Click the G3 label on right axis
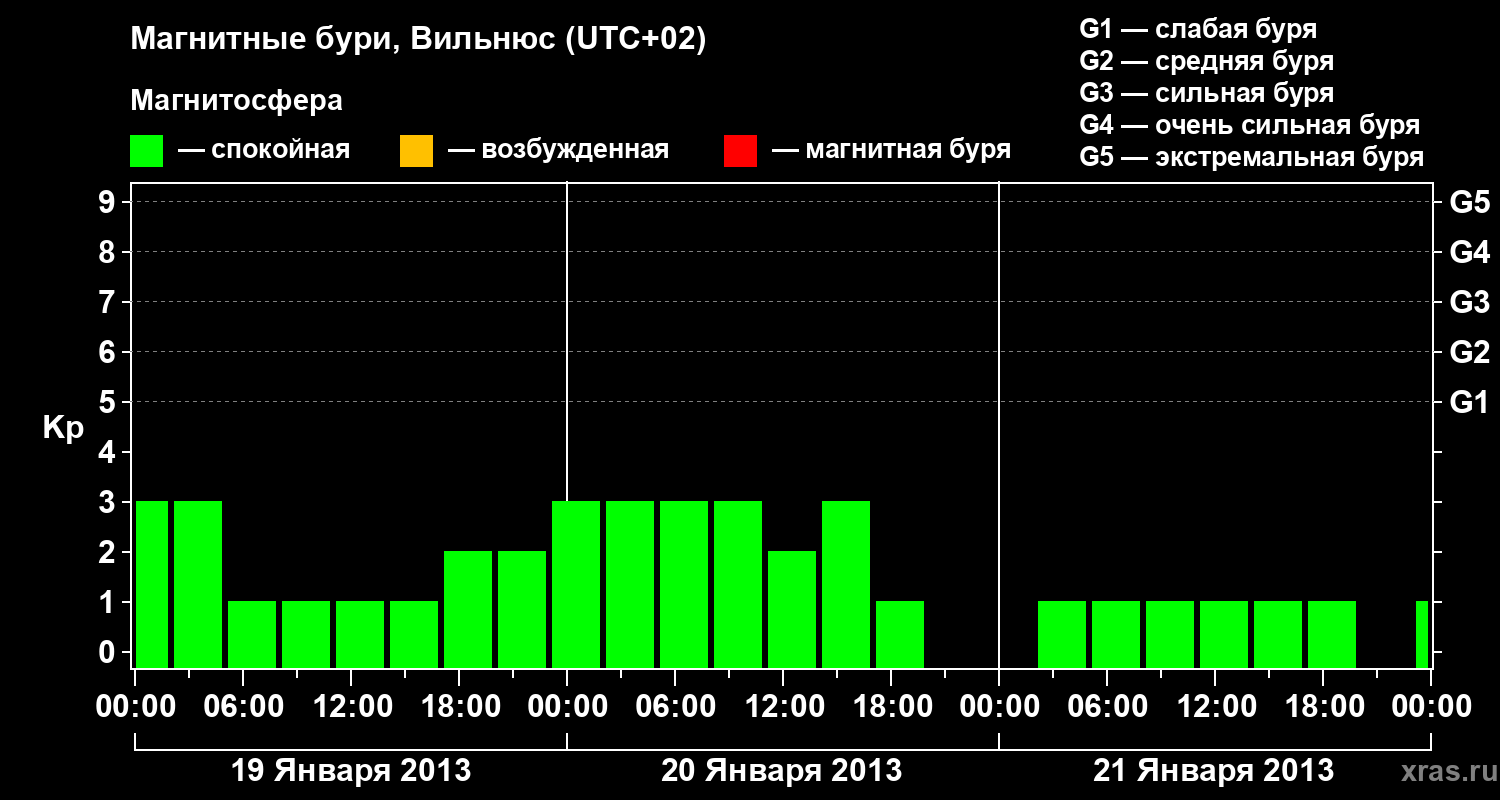This screenshot has width=1500, height=800. click(x=1470, y=302)
